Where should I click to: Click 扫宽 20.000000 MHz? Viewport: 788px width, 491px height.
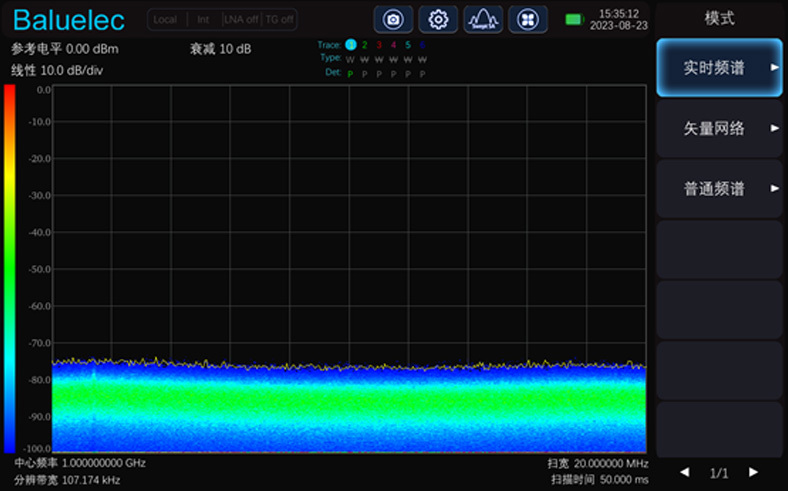coord(598,463)
